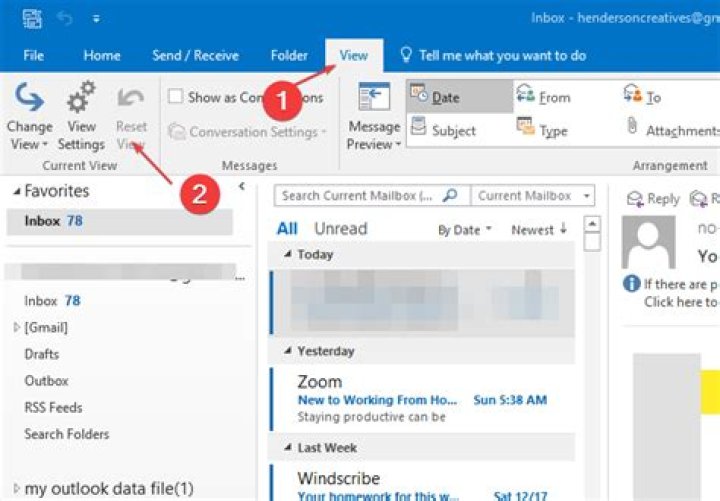Arrange messages by Subject

[x=444, y=130]
